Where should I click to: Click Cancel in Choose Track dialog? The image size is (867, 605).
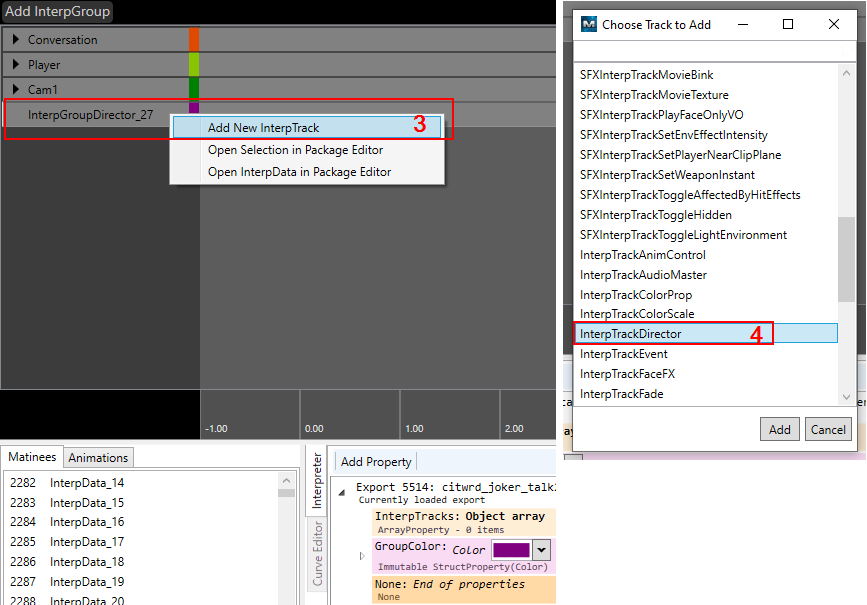click(828, 429)
